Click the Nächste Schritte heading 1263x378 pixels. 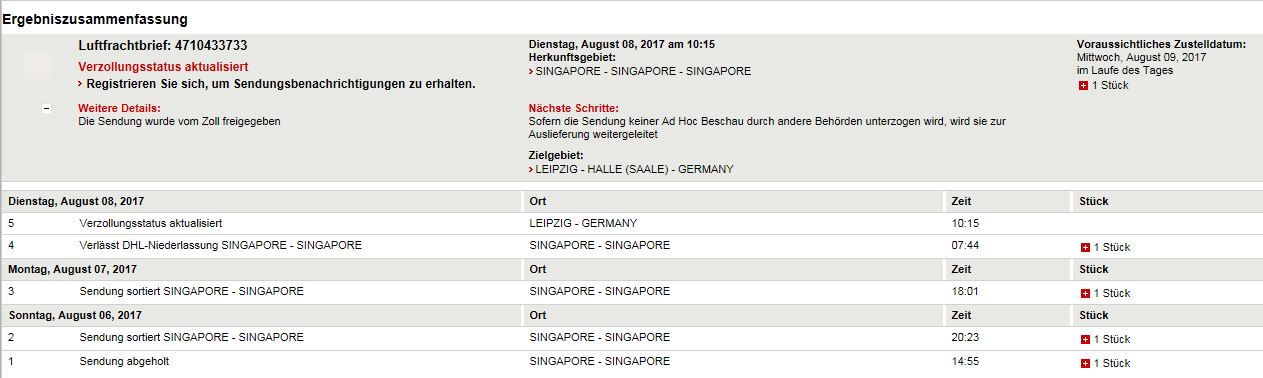[574, 108]
